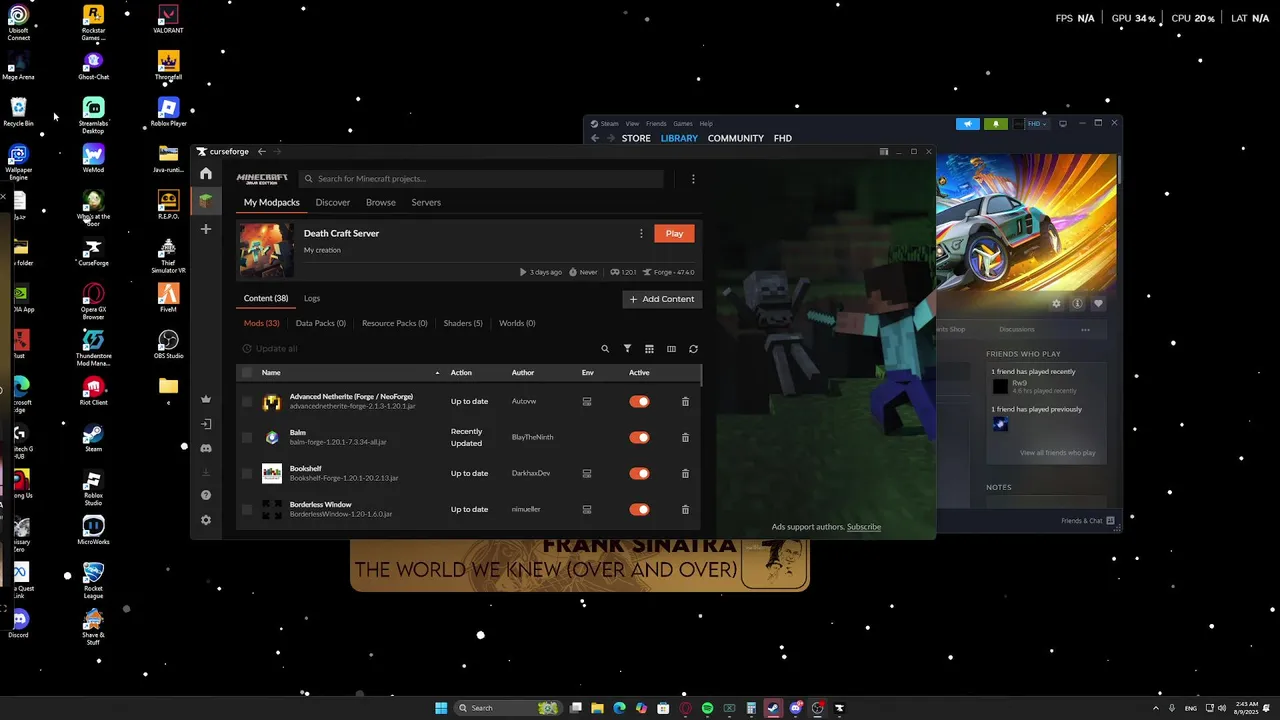
Task: Go back with CurseForge back arrow
Action: (x=262, y=152)
